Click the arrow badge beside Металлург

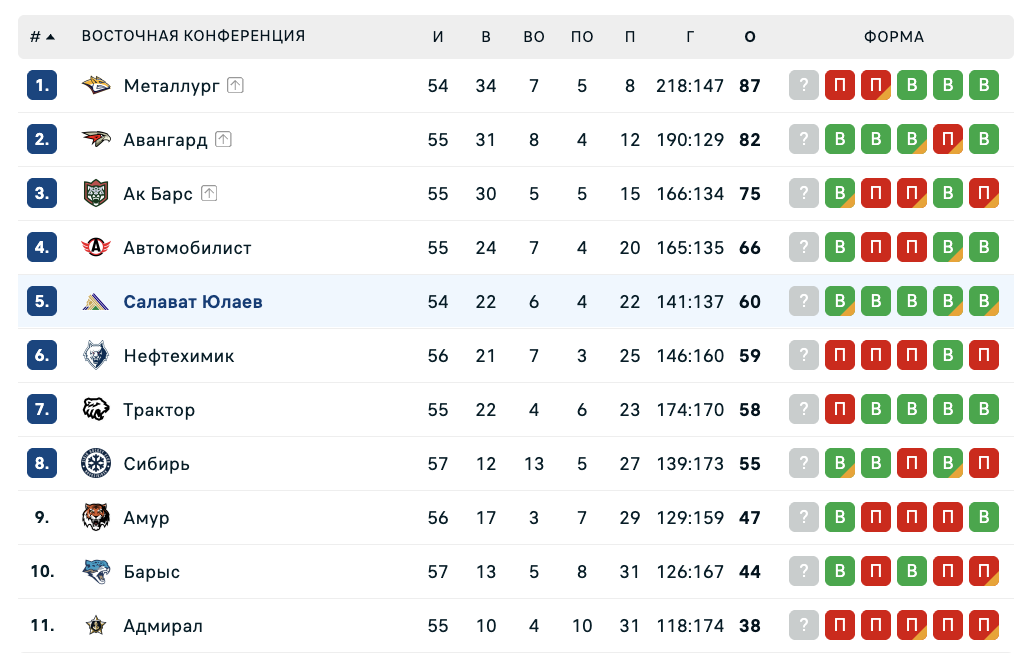coord(235,86)
